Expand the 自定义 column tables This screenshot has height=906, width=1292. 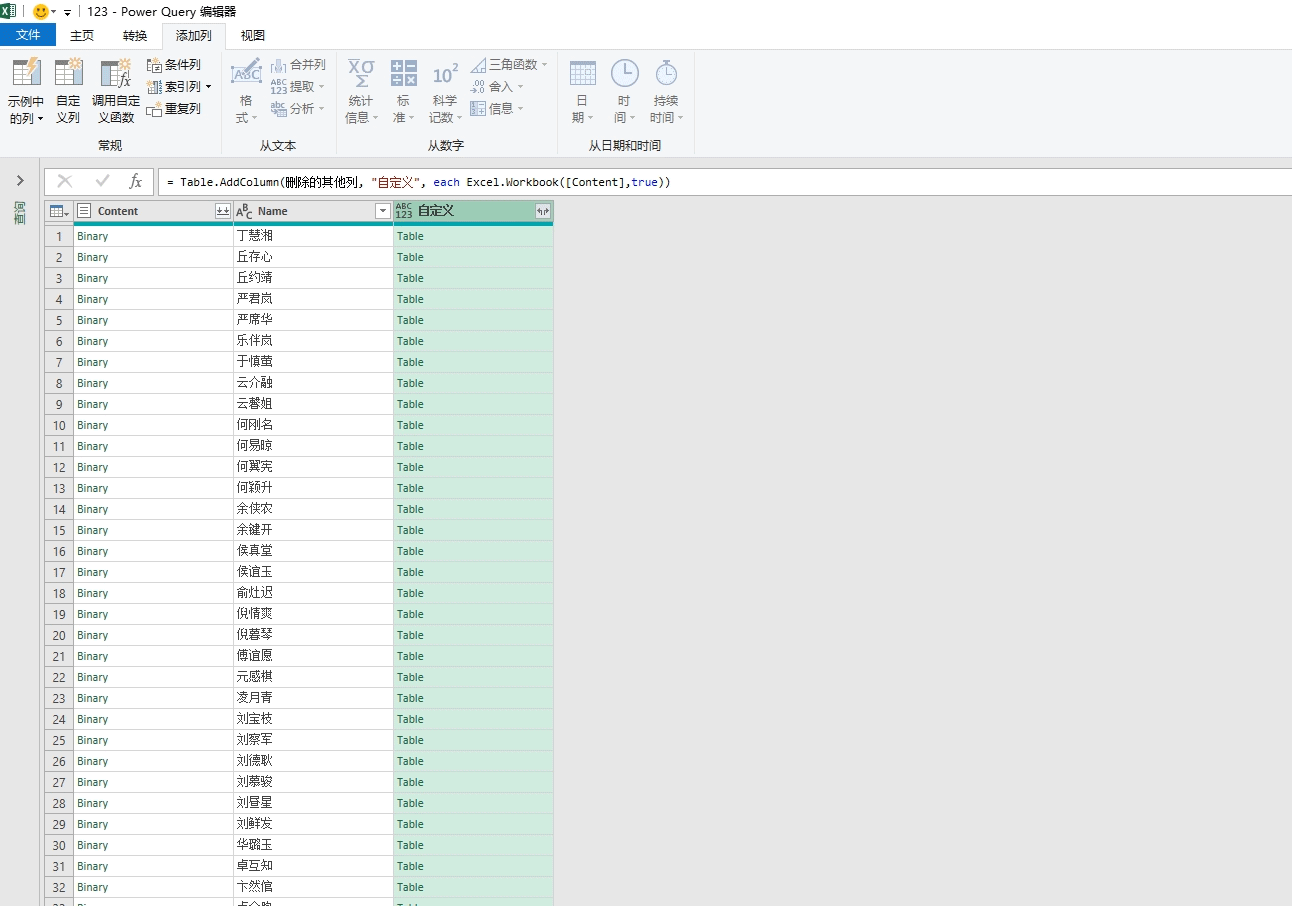click(542, 211)
